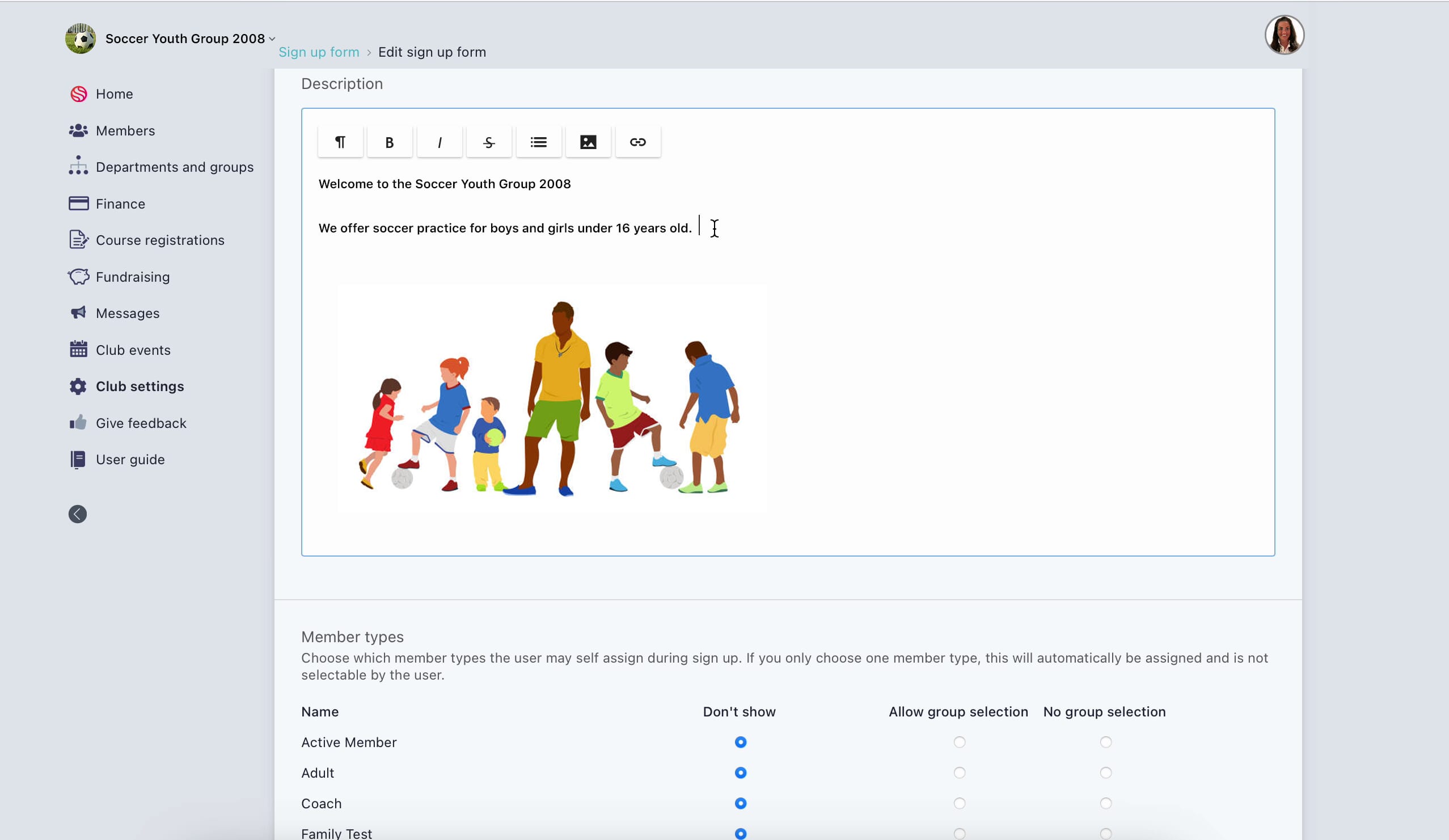Click the Sign up form breadcrumb link
Viewport: 1449px width, 840px height.
tap(319, 52)
